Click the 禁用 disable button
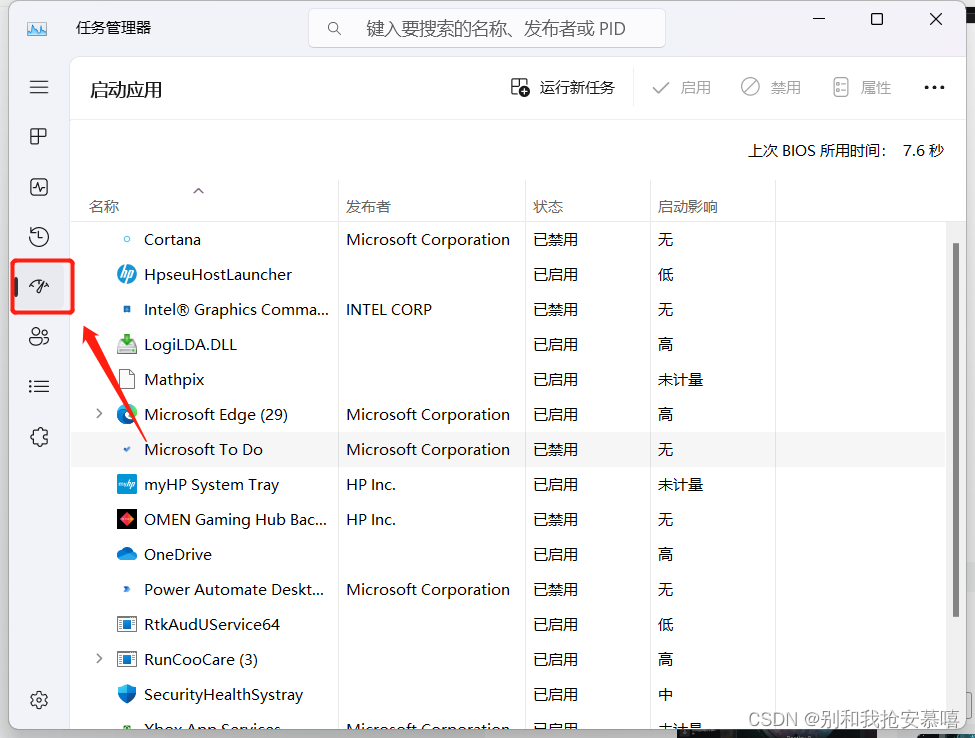The width and height of the screenshot is (975, 738). click(x=771, y=88)
